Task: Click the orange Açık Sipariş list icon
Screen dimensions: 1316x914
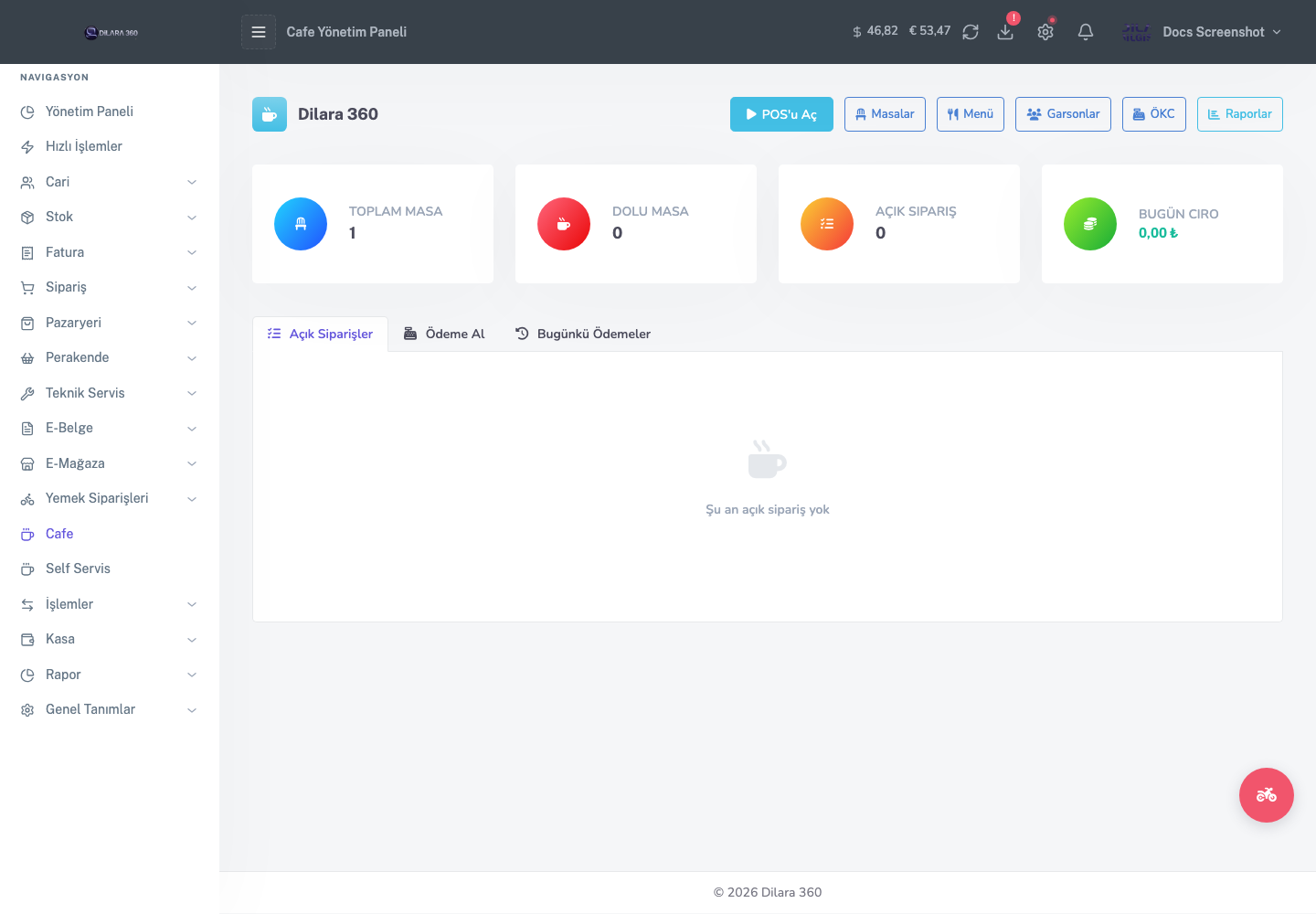Action: click(827, 224)
